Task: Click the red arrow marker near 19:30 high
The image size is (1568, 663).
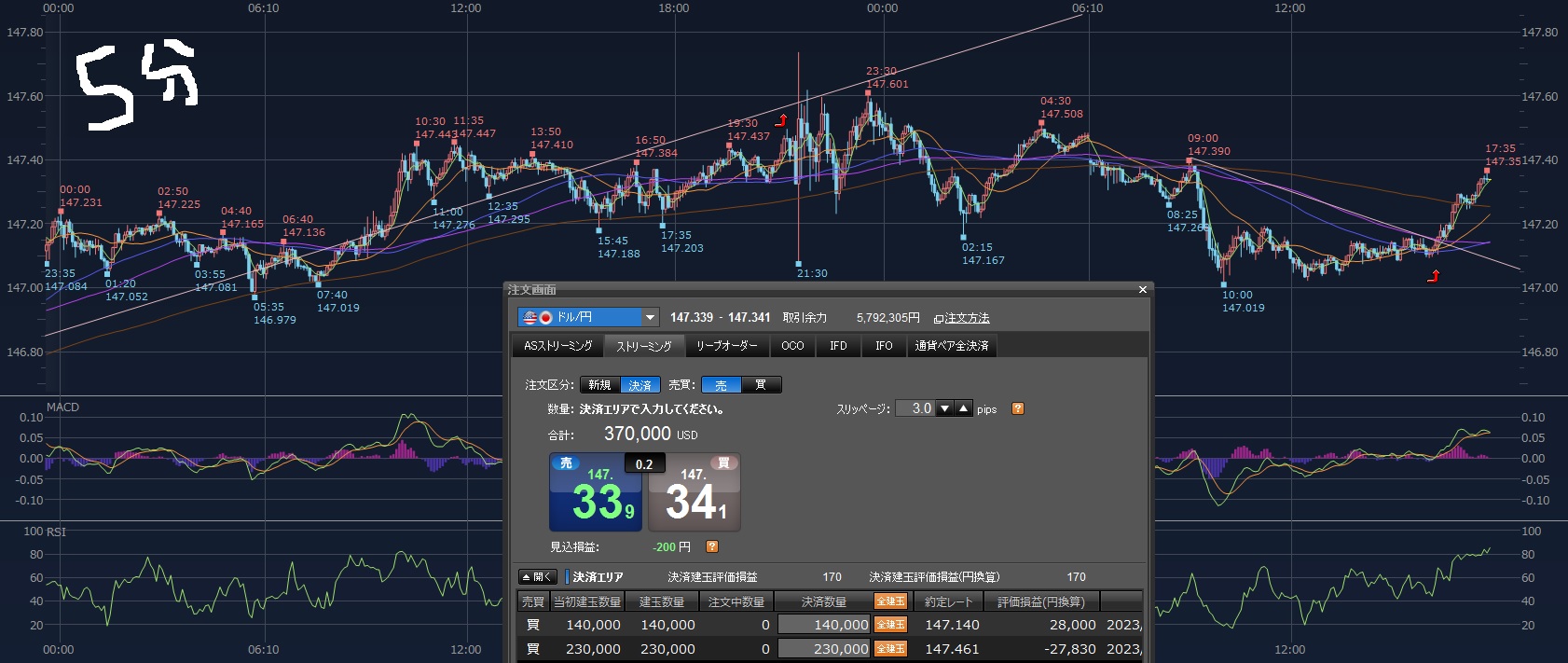Action: pos(781,120)
